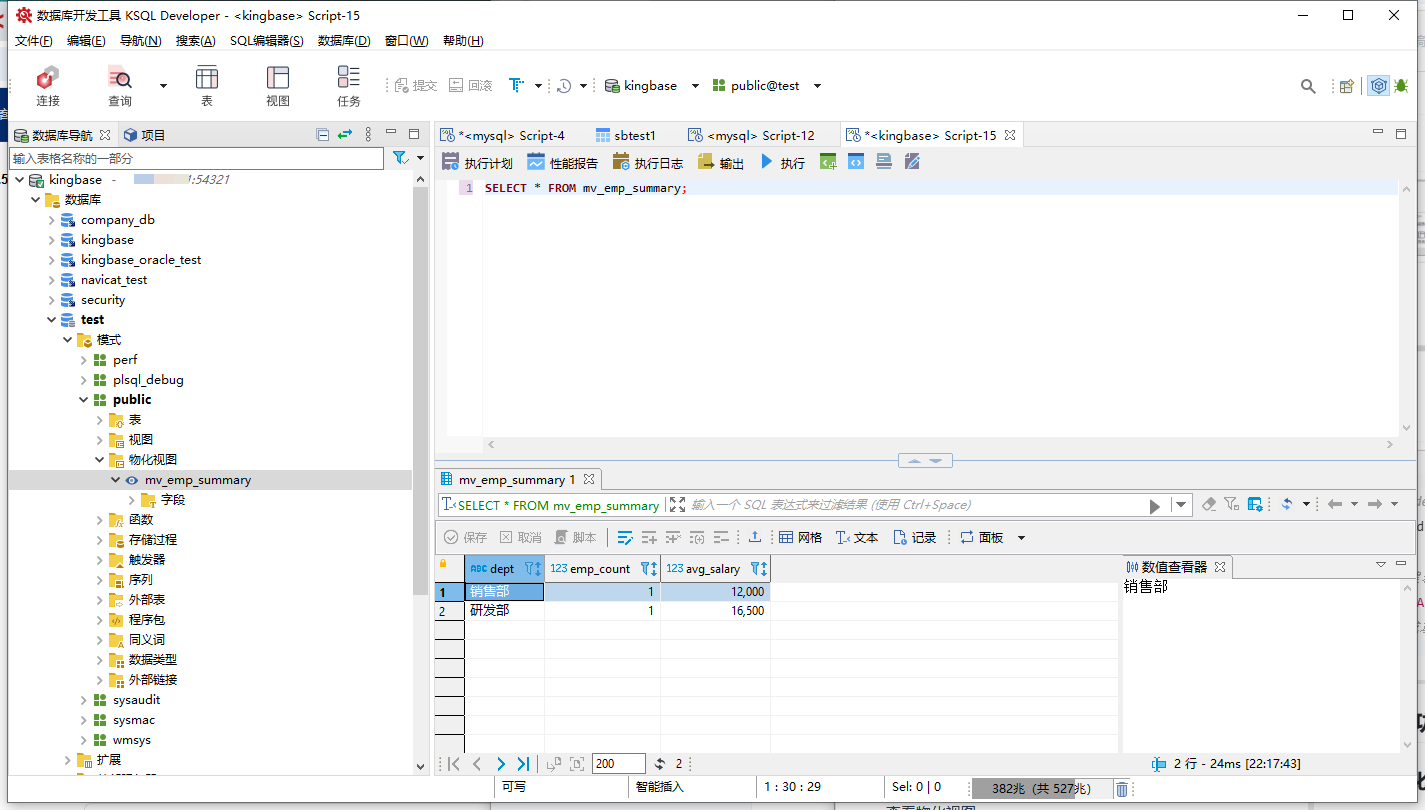Image resolution: width=1425 pixels, height=810 pixels.
Task: Switch to the <mysql> Script-12 tab
Action: [751, 135]
